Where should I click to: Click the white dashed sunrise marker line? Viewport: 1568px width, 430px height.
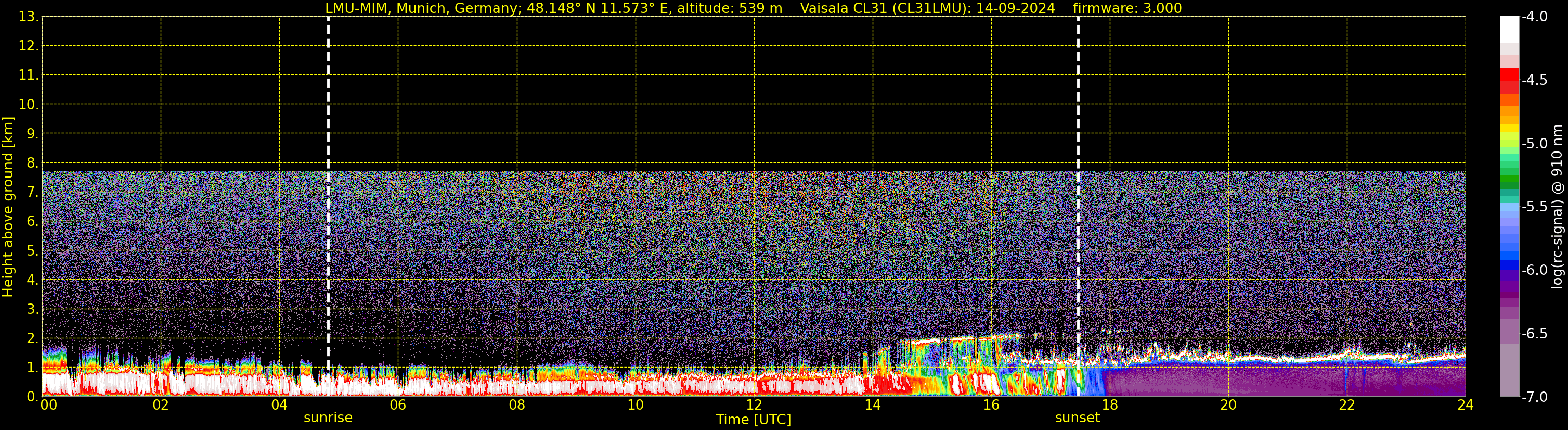click(x=328, y=183)
